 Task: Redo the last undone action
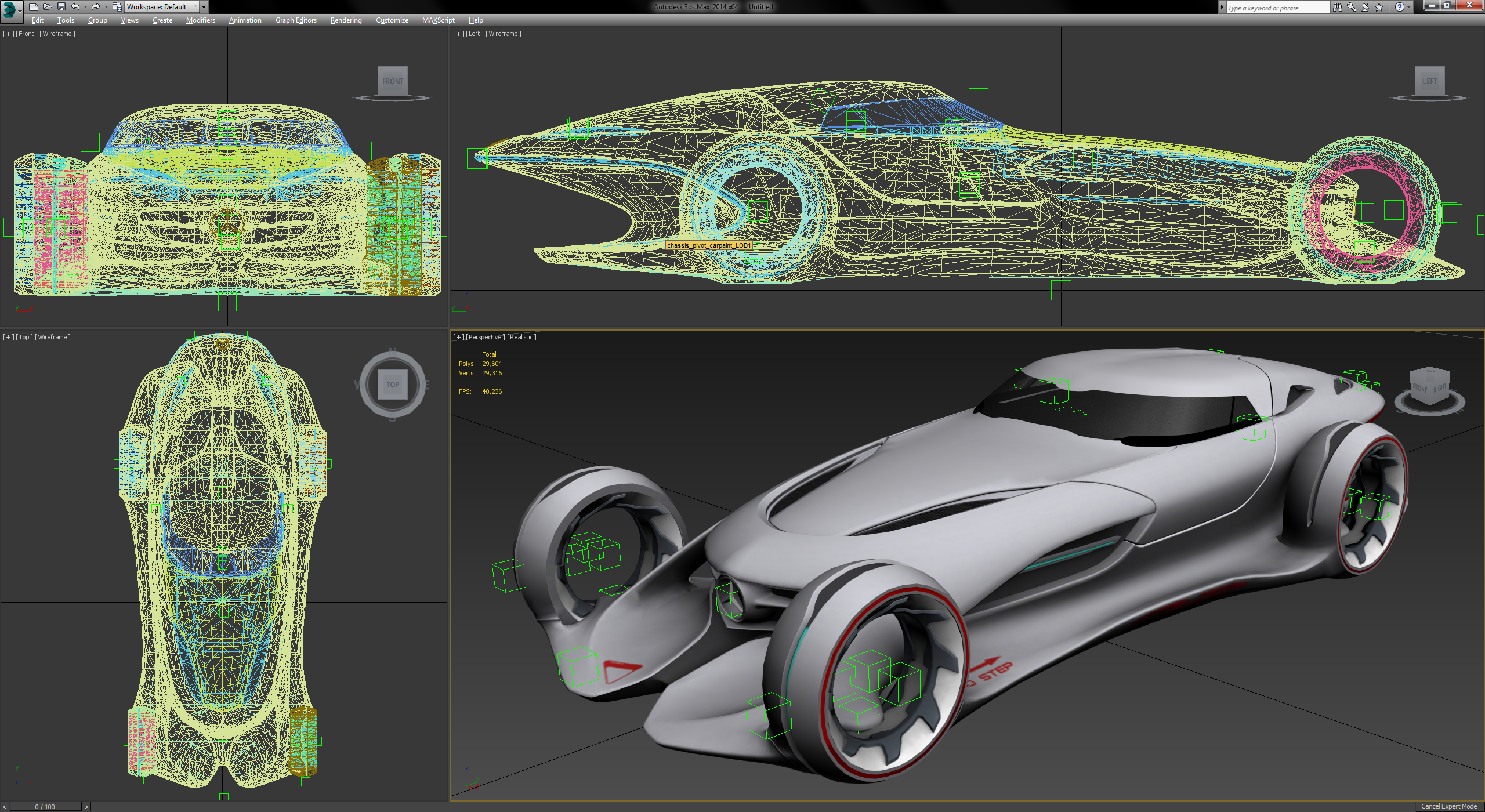96,6
